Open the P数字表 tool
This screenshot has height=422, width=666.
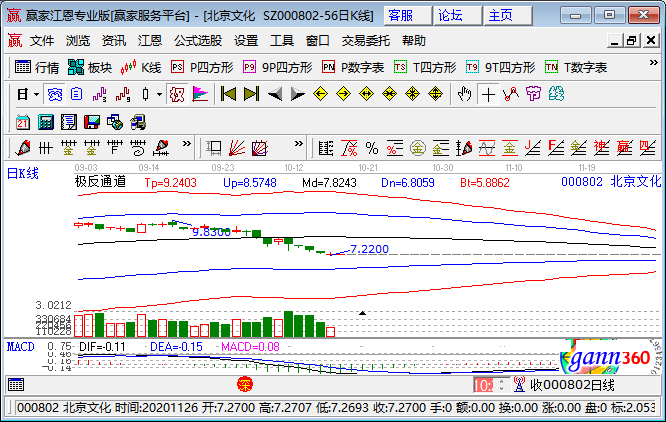(353, 67)
